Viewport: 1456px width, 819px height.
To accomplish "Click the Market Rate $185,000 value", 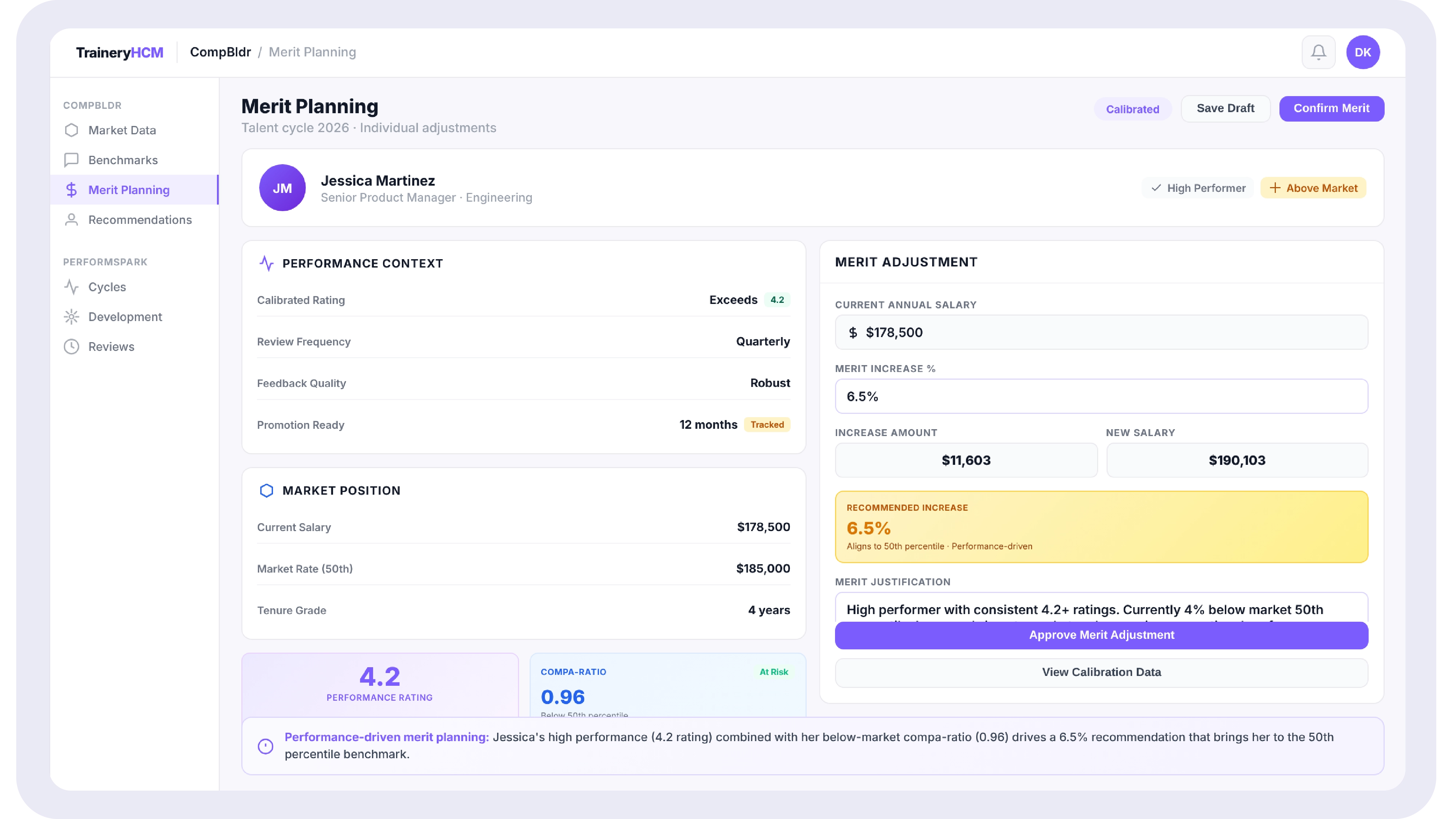I will pos(763,569).
